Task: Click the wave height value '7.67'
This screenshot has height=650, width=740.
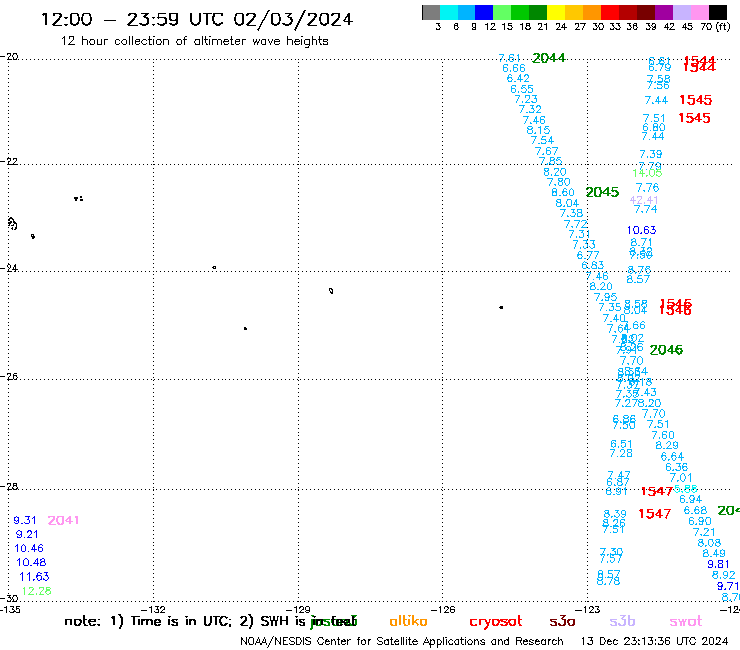Action: (x=547, y=152)
